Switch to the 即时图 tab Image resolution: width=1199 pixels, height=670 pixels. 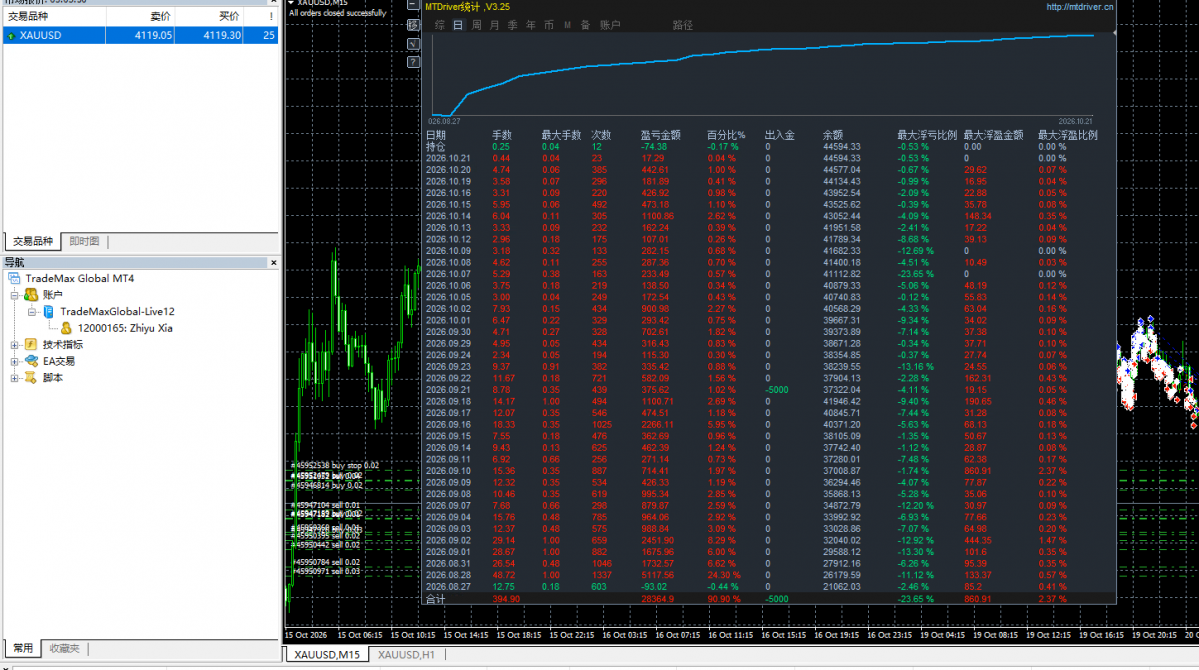tap(84, 241)
